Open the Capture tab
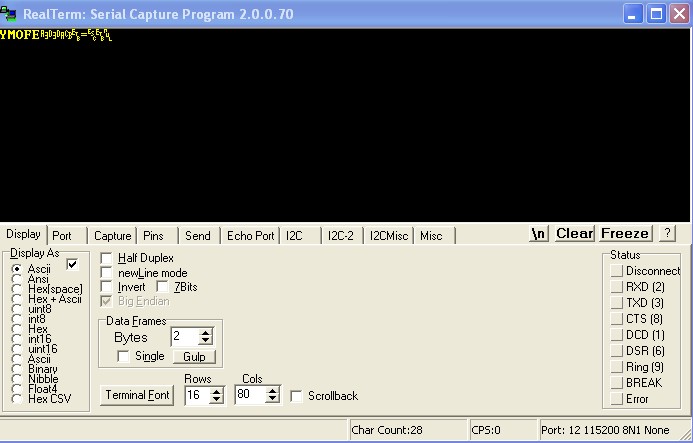693x443 pixels. (x=112, y=236)
